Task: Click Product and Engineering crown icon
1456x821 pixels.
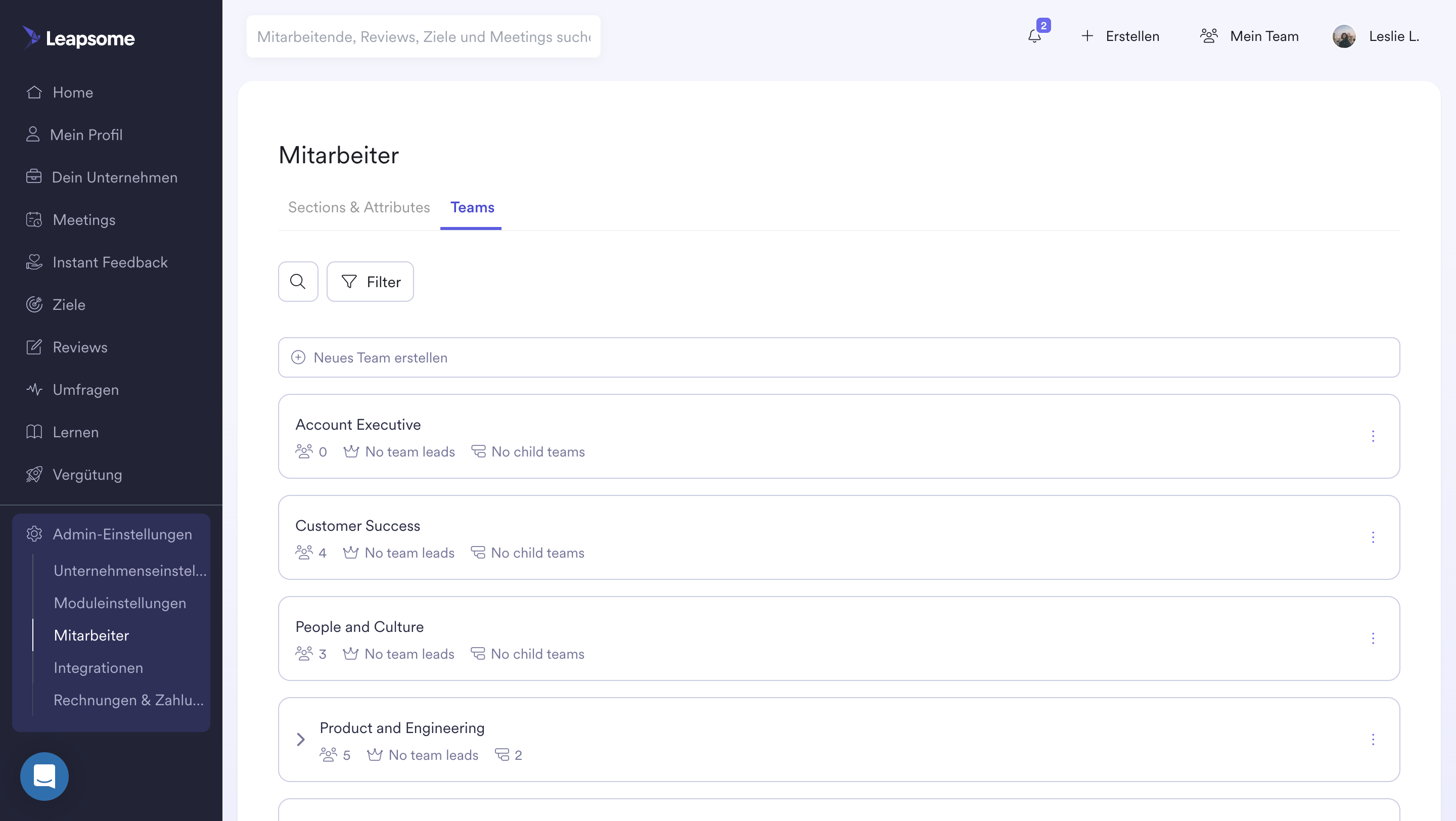Action: (x=375, y=755)
